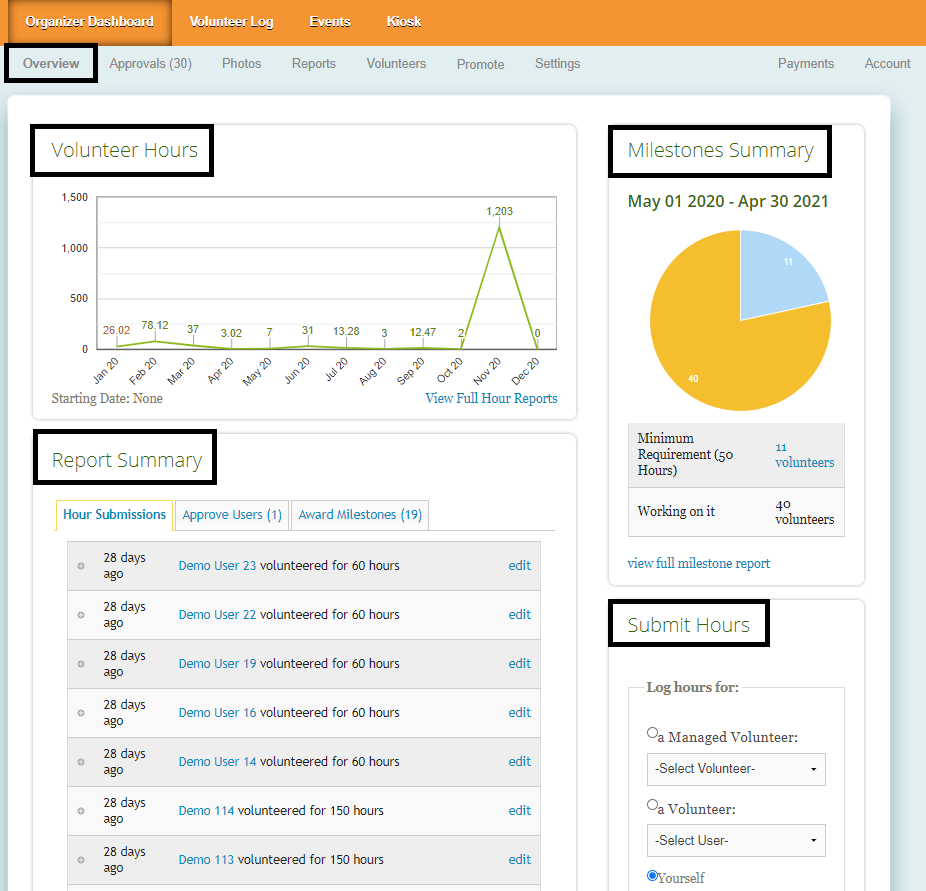Click the blue pie chart slice
Viewport: 926px width, 891px height.
[778, 272]
